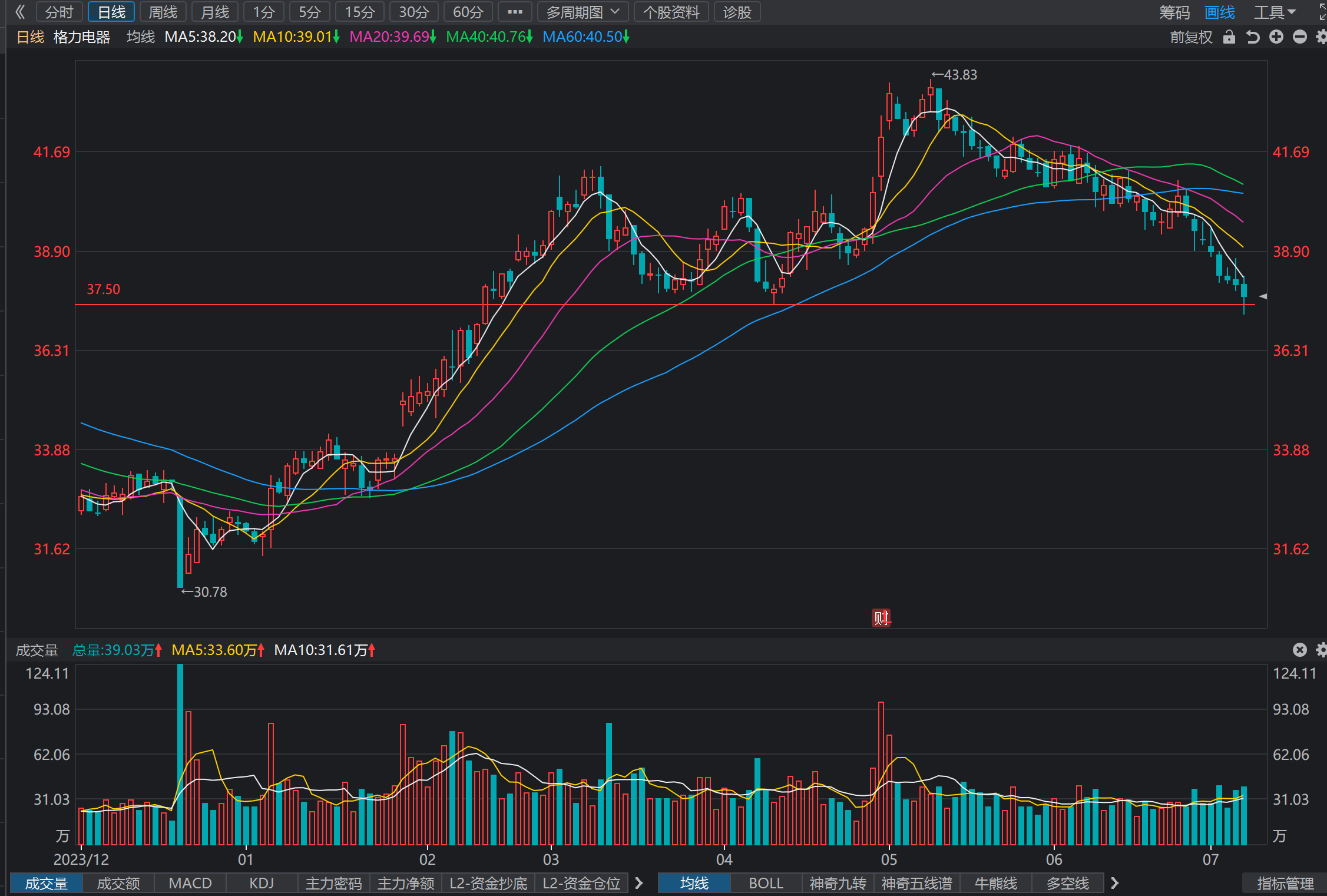The height and width of the screenshot is (896, 1327).
Task: Open chart settings gear icon
Action: tap(1321, 37)
